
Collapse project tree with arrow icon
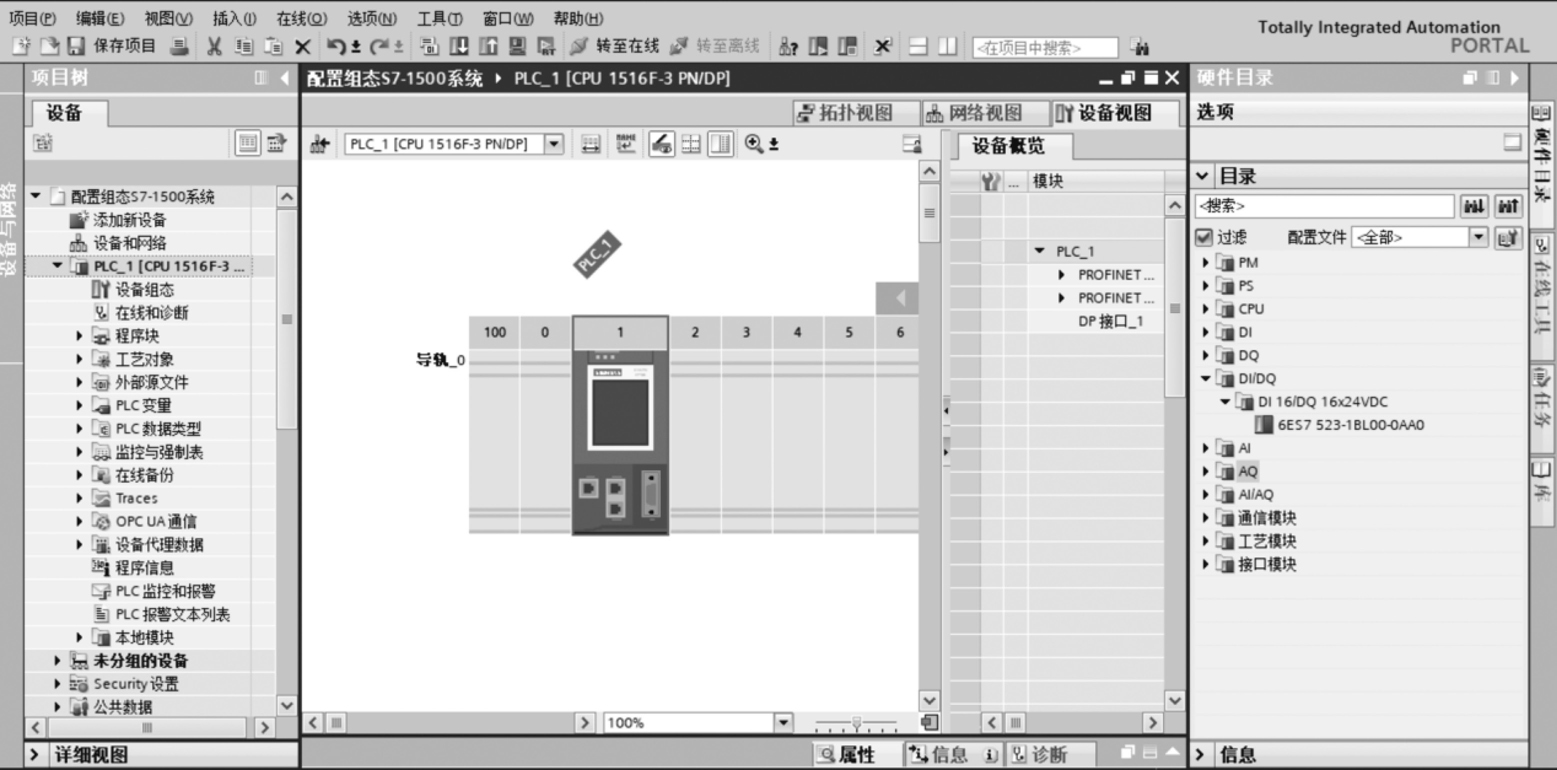coord(284,78)
